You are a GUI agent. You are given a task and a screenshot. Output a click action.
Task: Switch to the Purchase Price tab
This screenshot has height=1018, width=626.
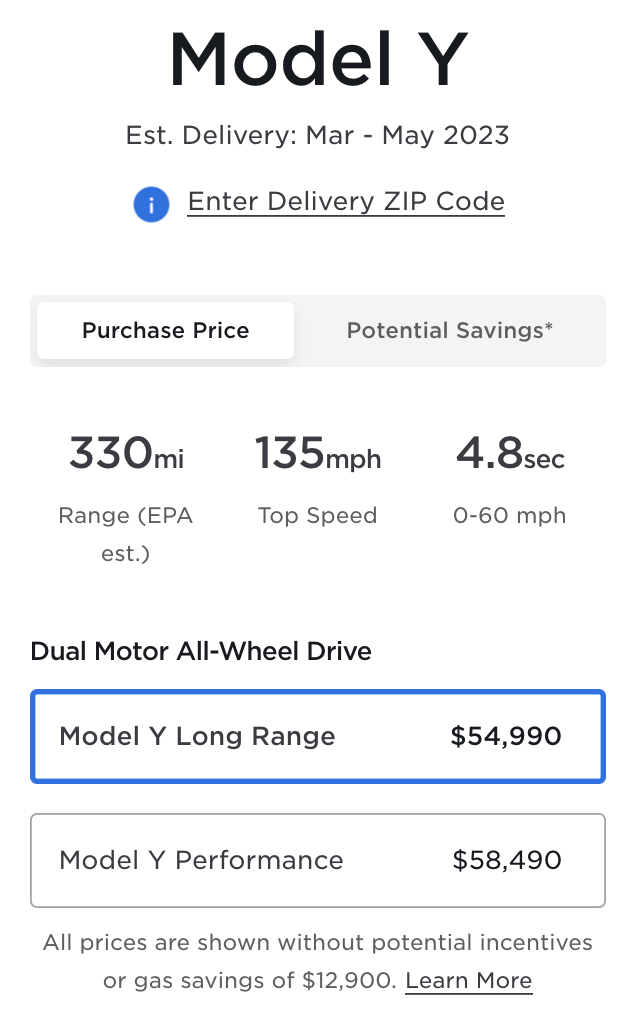pos(166,330)
